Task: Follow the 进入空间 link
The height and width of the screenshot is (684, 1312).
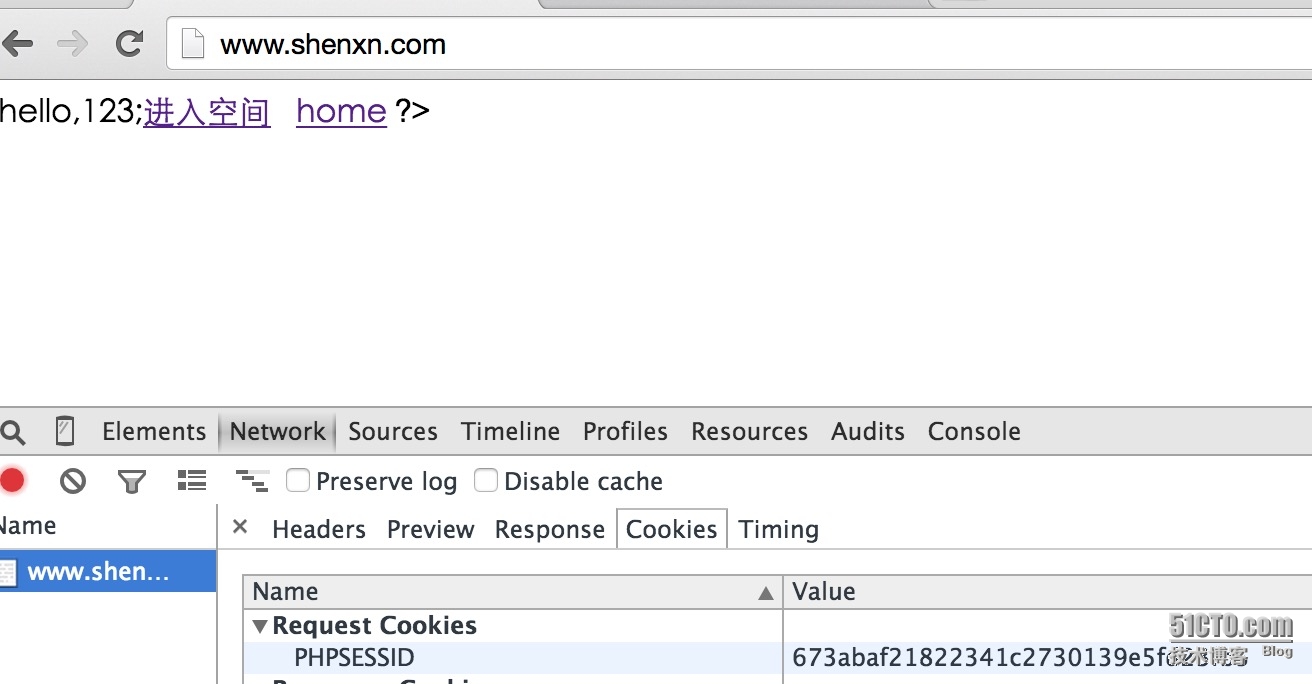Action: click(x=207, y=112)
